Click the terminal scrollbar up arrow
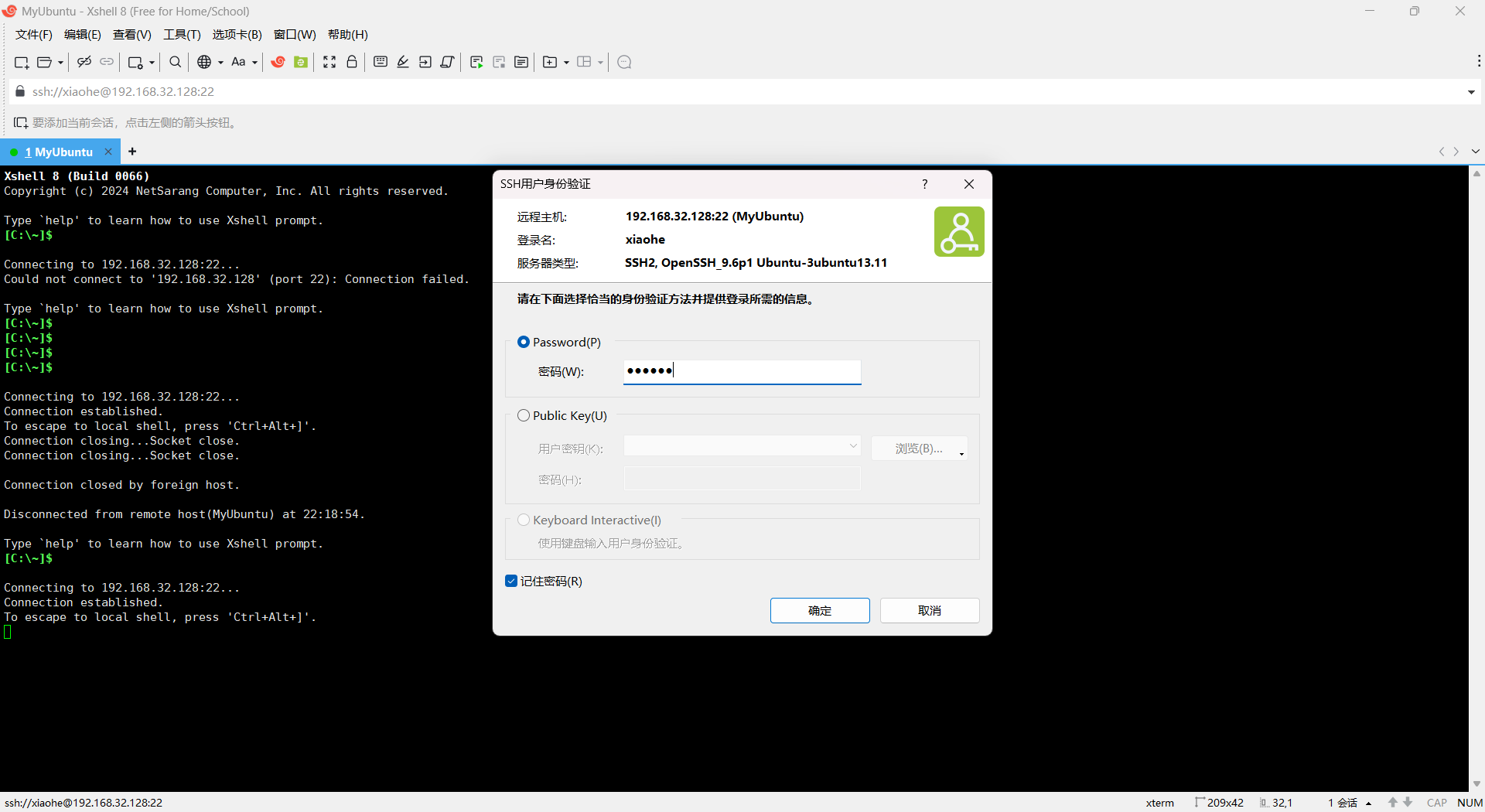This screenshot has height=812, width=1485. point(1476,174)
